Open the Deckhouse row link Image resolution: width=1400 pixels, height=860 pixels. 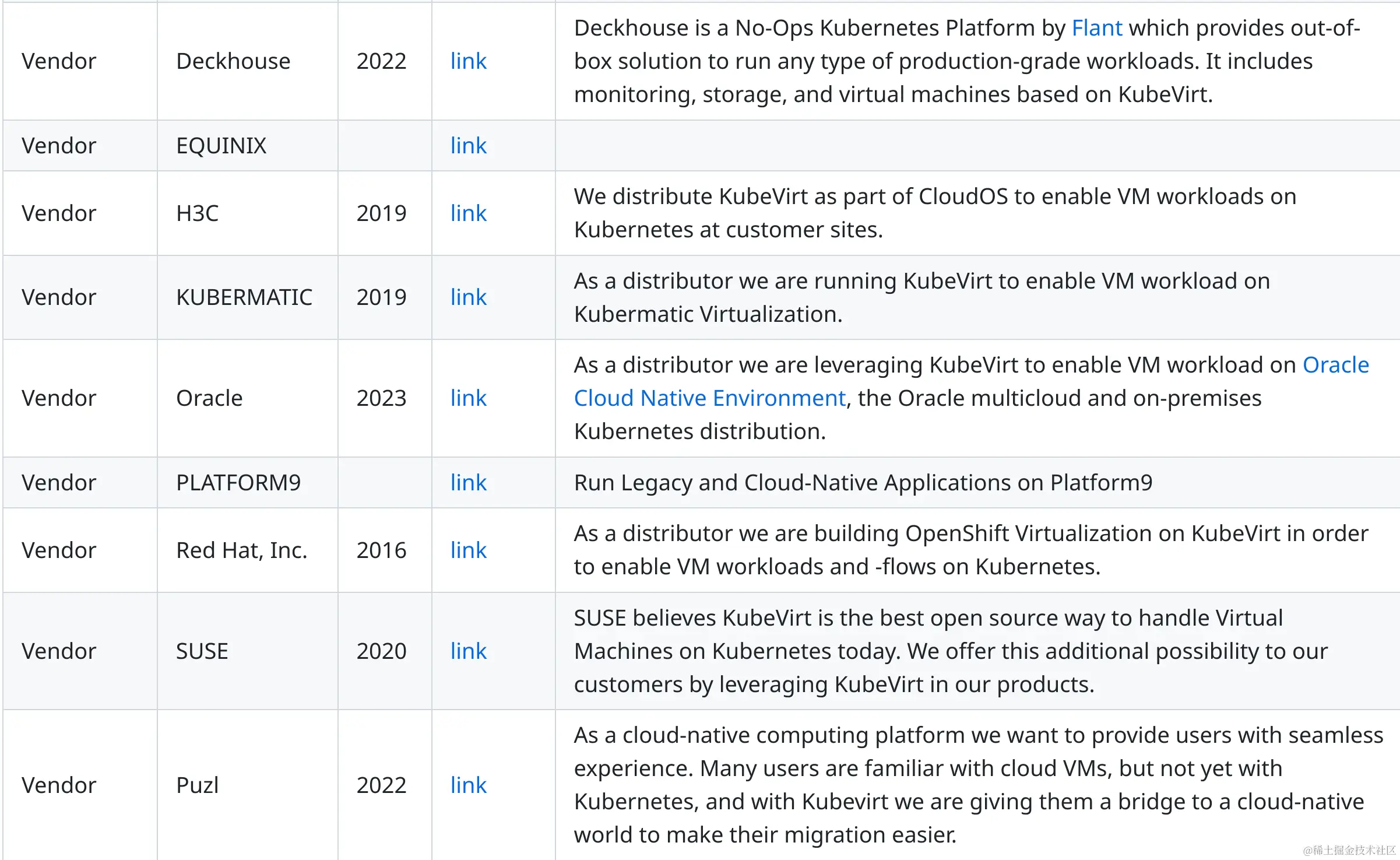click(x=468, y=61)
